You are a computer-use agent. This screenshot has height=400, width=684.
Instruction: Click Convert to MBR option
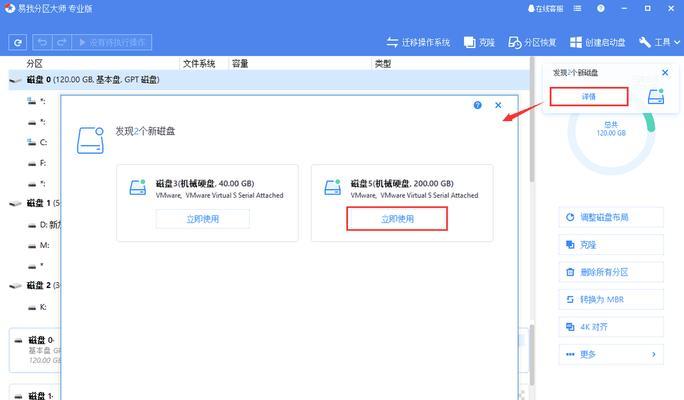point(611,299)
